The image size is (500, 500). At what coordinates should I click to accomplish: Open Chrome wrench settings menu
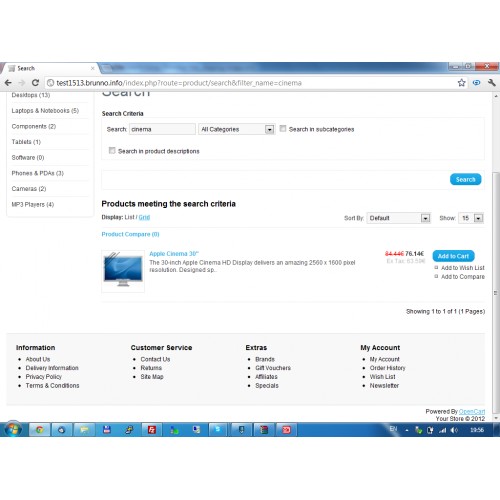pyautogui.click(x=492, y=83)
